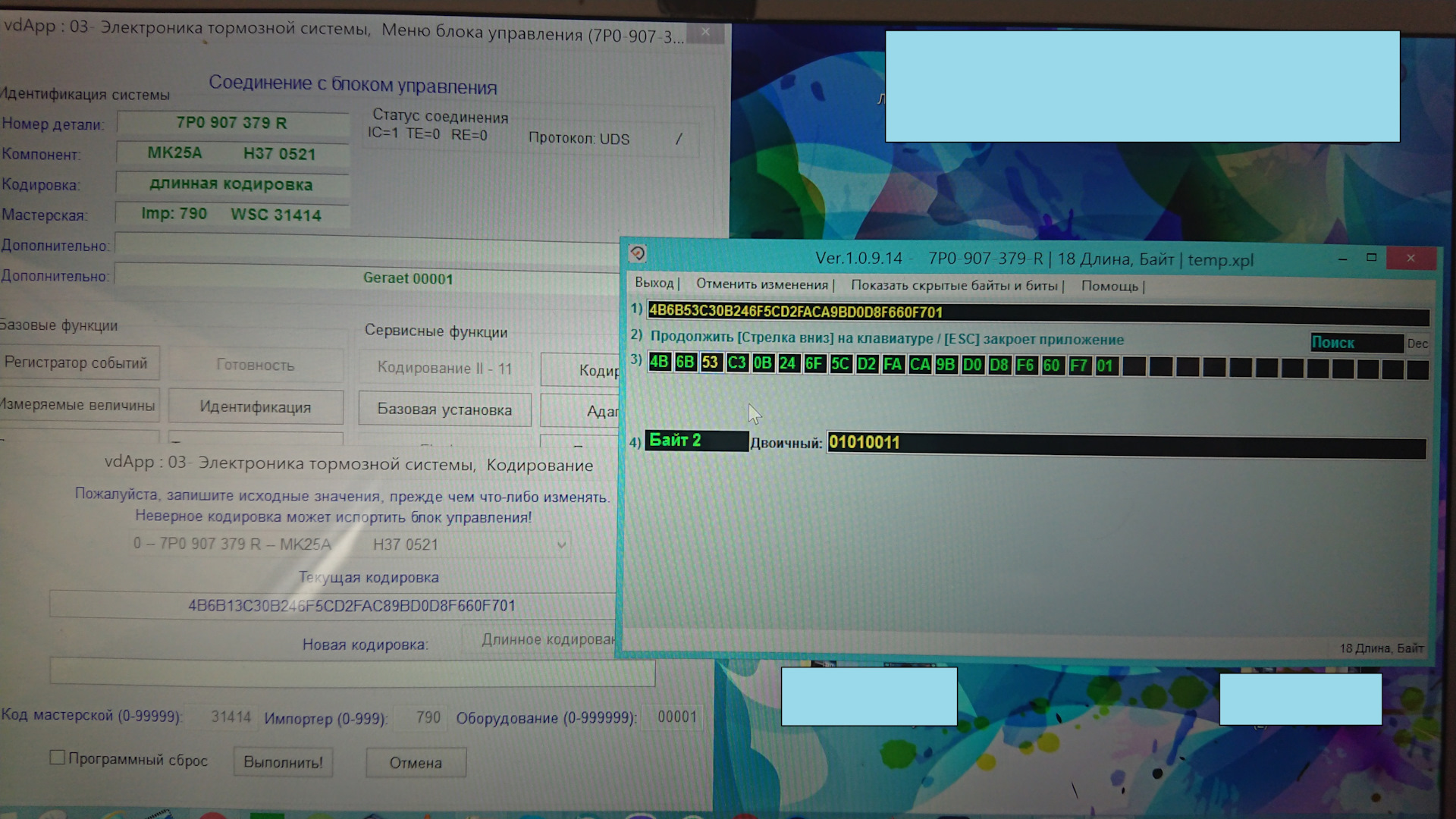Select Показать скрытые байты и биты
The image size is (1456, 819).
954,285
